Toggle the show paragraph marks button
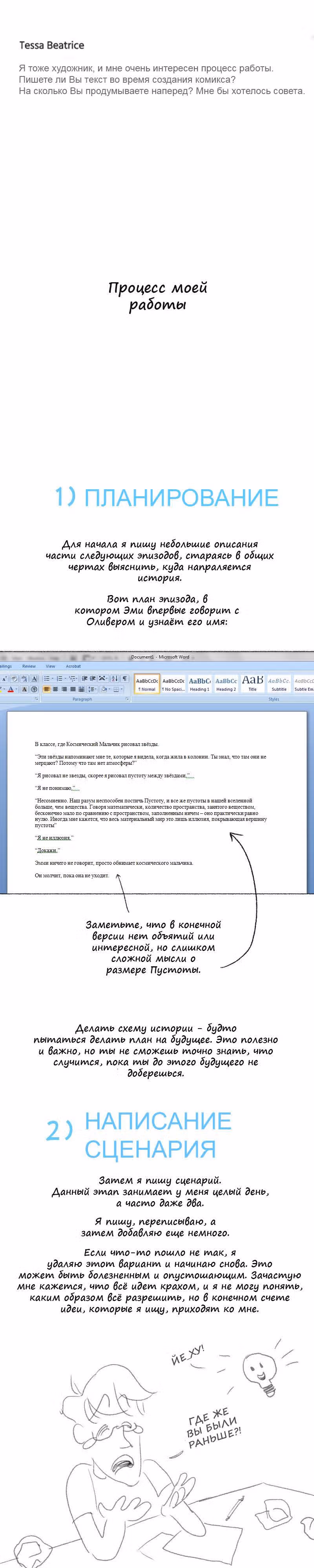Image resolution: width=314 pixels, height=1568 pixels. click(125, 678)
